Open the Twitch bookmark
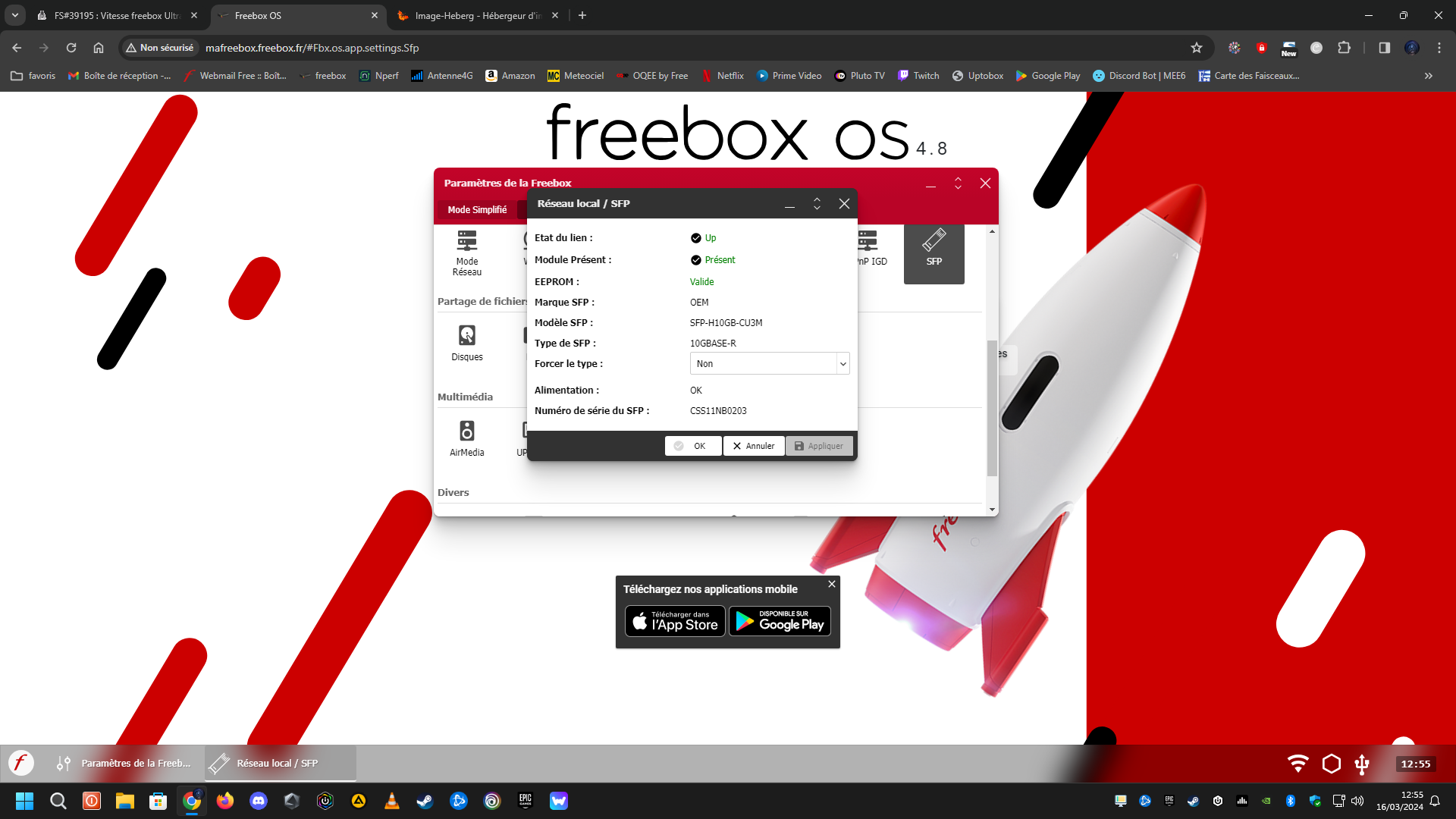This screenshot has height=819, width=1456. pos(918,76)
